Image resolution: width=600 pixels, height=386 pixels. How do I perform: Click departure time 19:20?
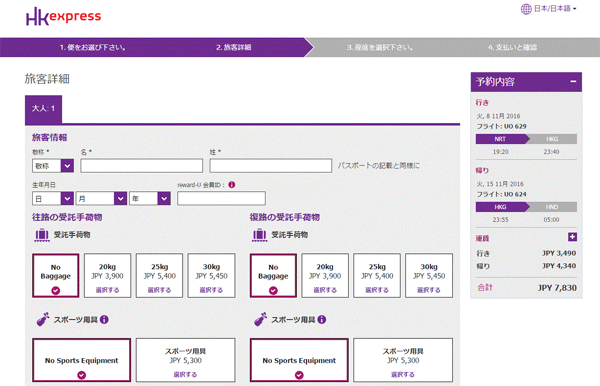tap(501, 152)
